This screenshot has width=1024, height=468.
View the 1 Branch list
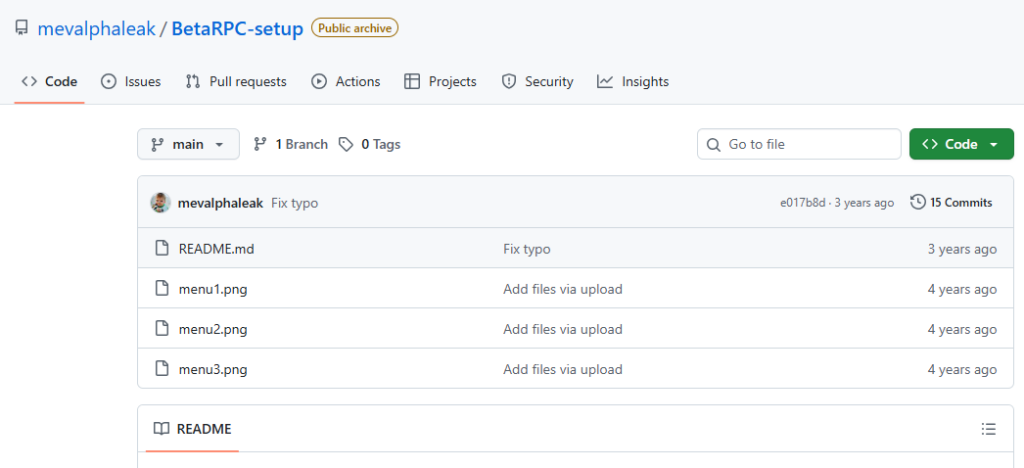point(291,144)
